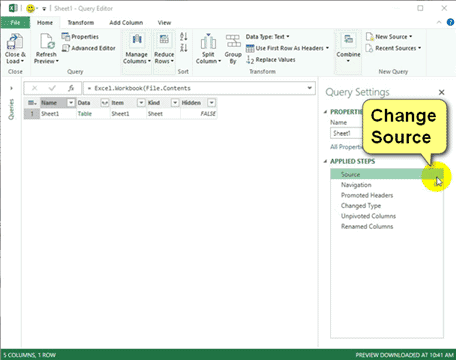456x360 pixels.
Task: Click the Sheet cell in Kind column
Action: [x=163, y=114]
